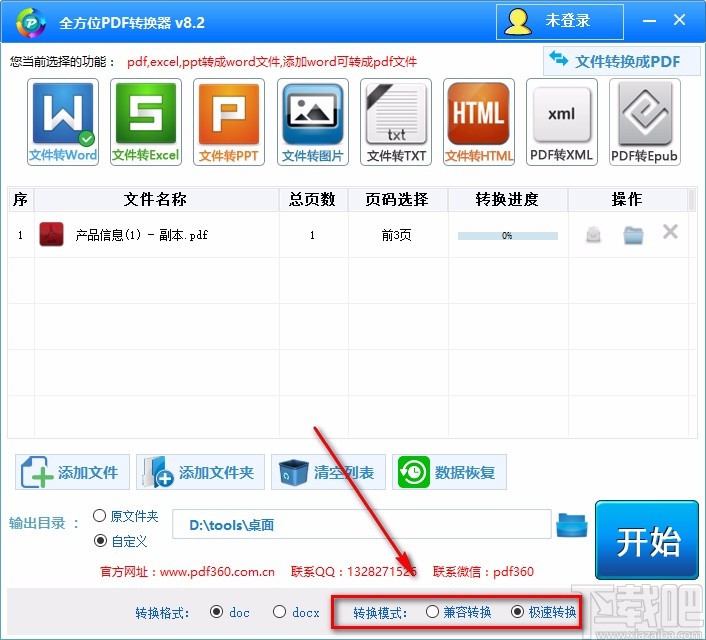Choose the 文件转PPT conversion icon
This screenshot has height=640, width=706.
(x=229, y=122)
